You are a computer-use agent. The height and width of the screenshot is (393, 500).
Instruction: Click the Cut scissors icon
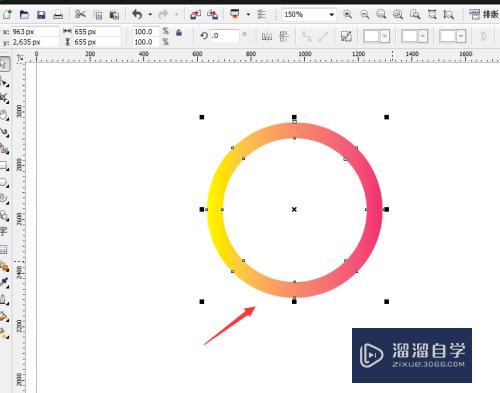pos(80,14)
